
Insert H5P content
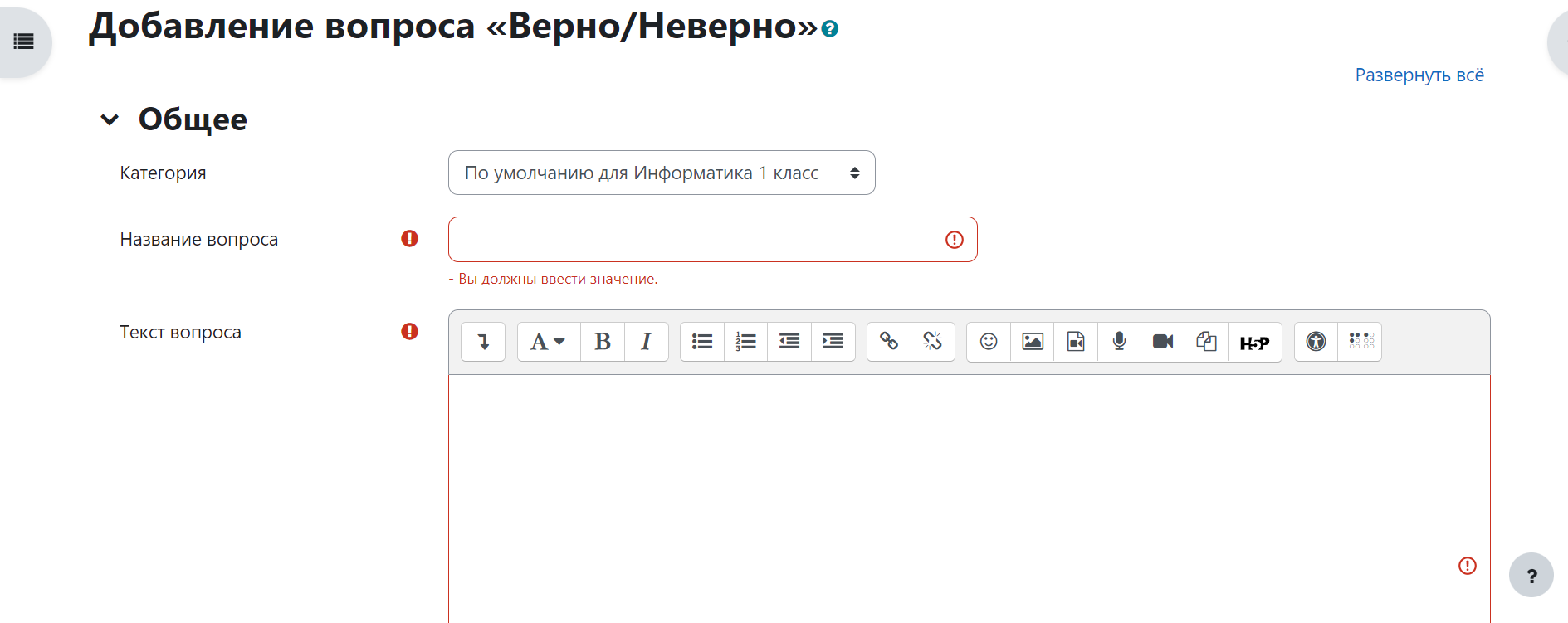tap(1254, 342)
